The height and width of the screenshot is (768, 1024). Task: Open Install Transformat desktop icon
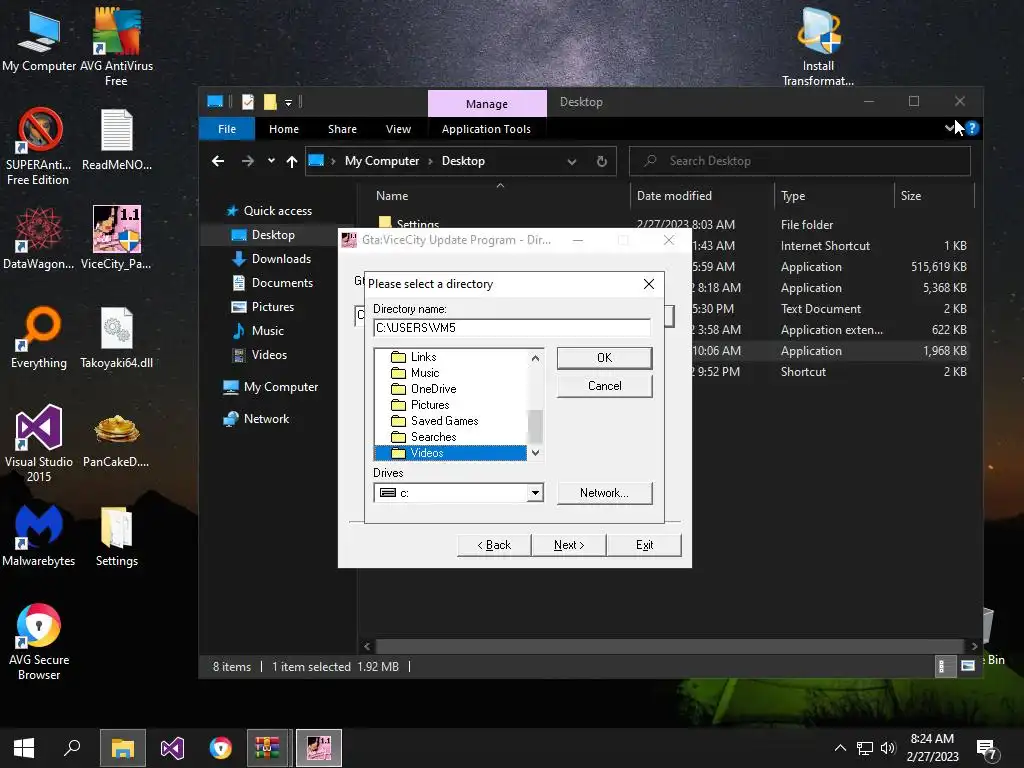pyautogui.click(x=818, y=46)
